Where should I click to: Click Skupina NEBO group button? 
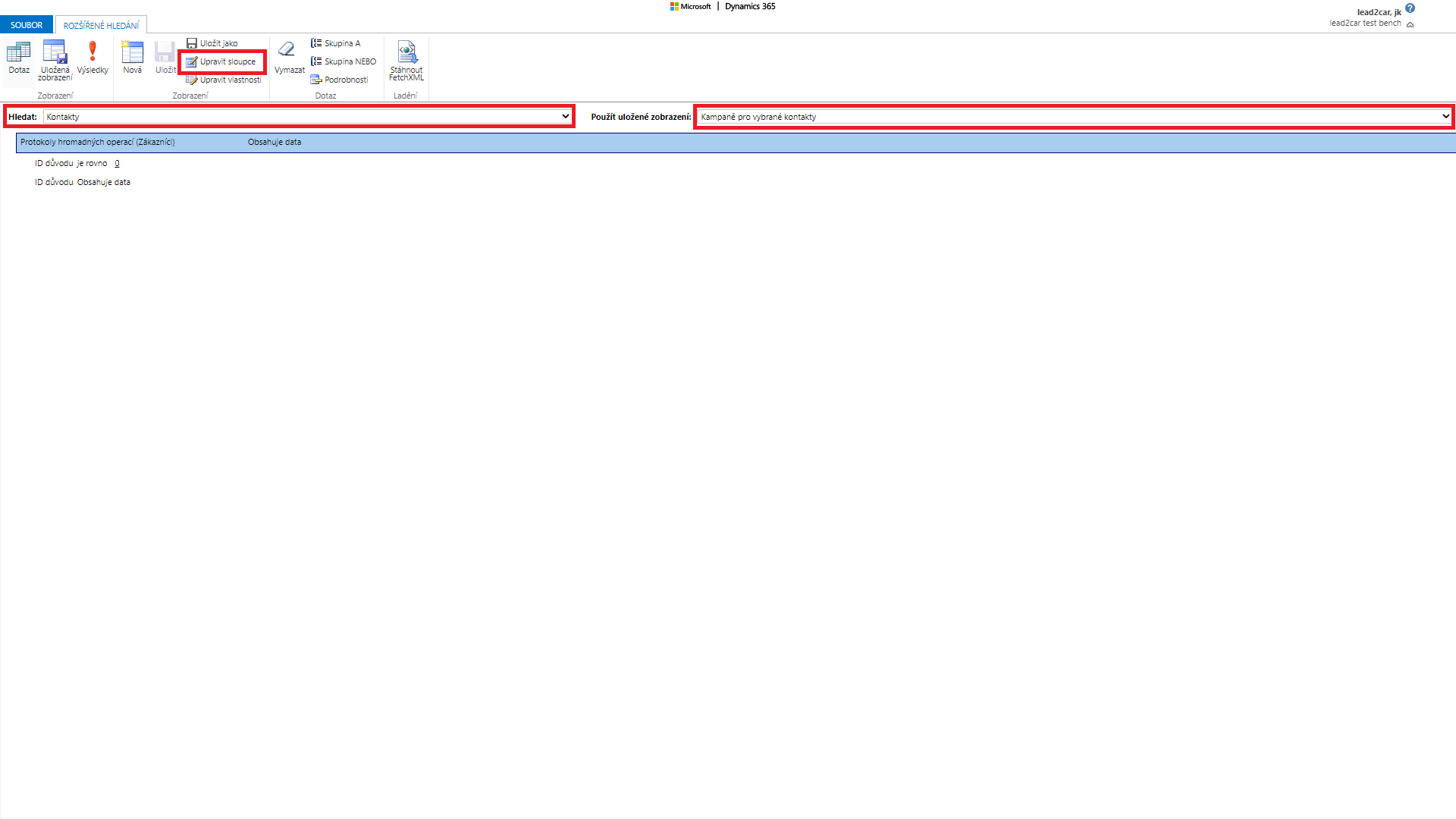coord(344,61)
